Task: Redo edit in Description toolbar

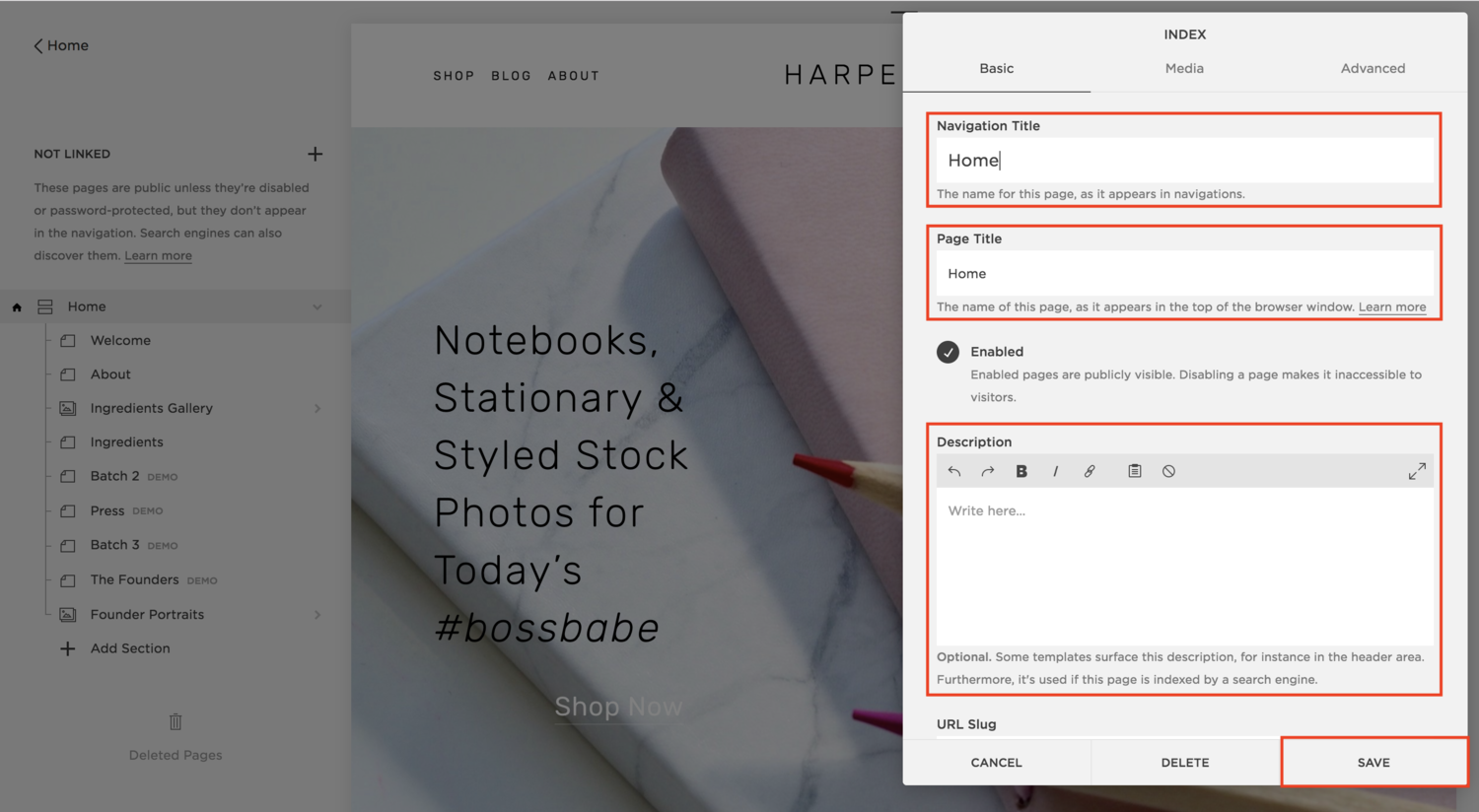Action: point(988,471)
